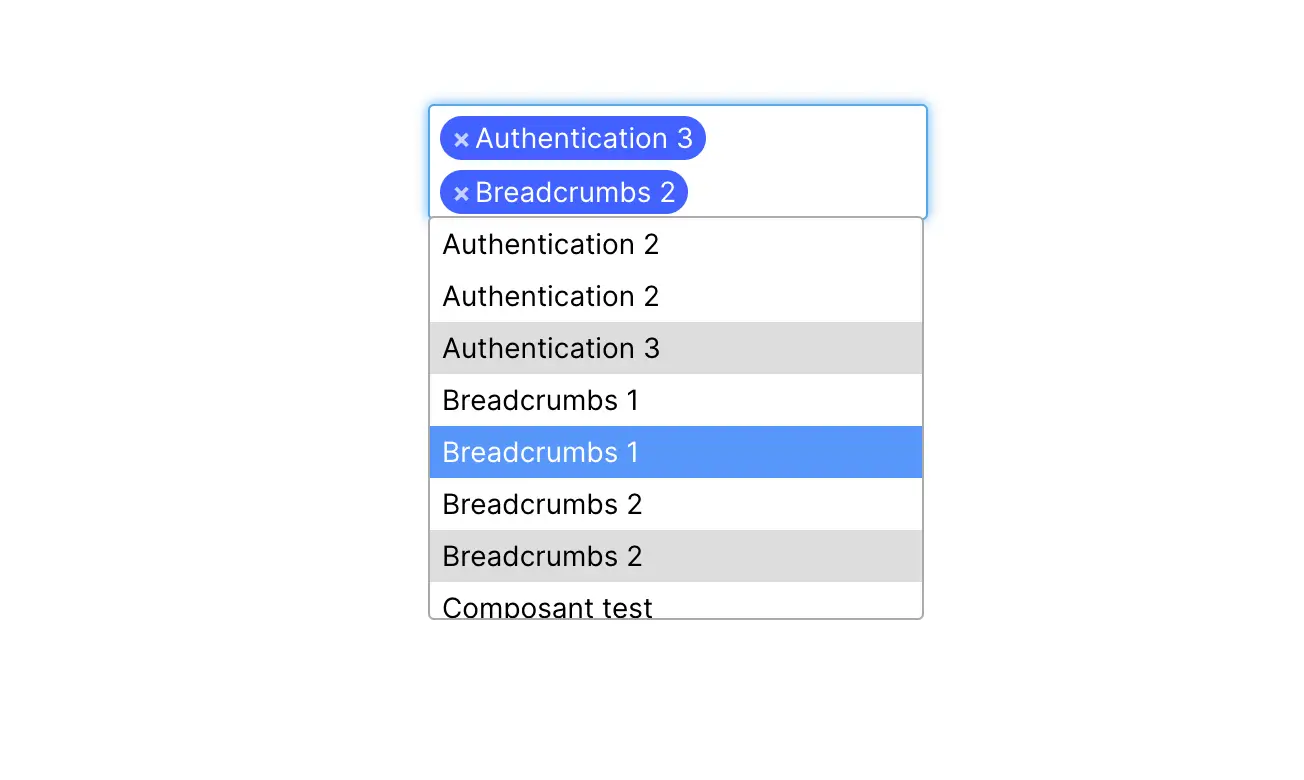This screenshot has width=1304, height=780.
Task: Click the Breadcrumbs 2 tag label
Action: point(575,192)
